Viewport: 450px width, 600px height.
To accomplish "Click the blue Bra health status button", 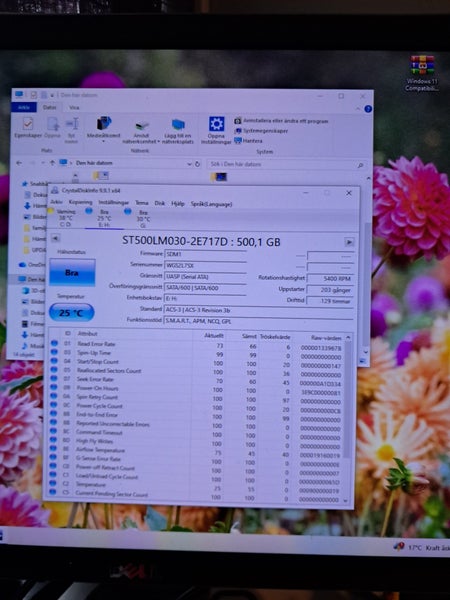I will (72, 272).
